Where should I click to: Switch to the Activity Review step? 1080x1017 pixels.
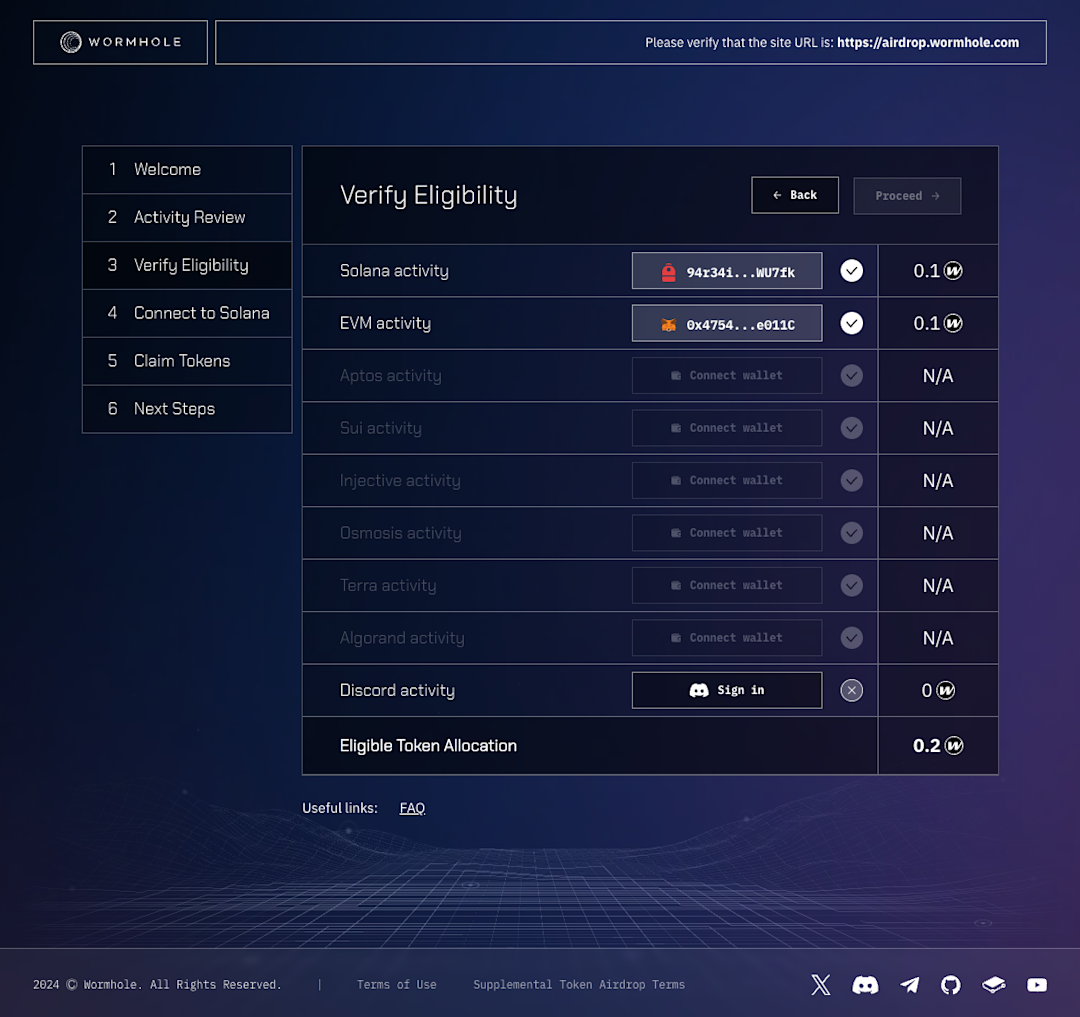click(186, 217)
